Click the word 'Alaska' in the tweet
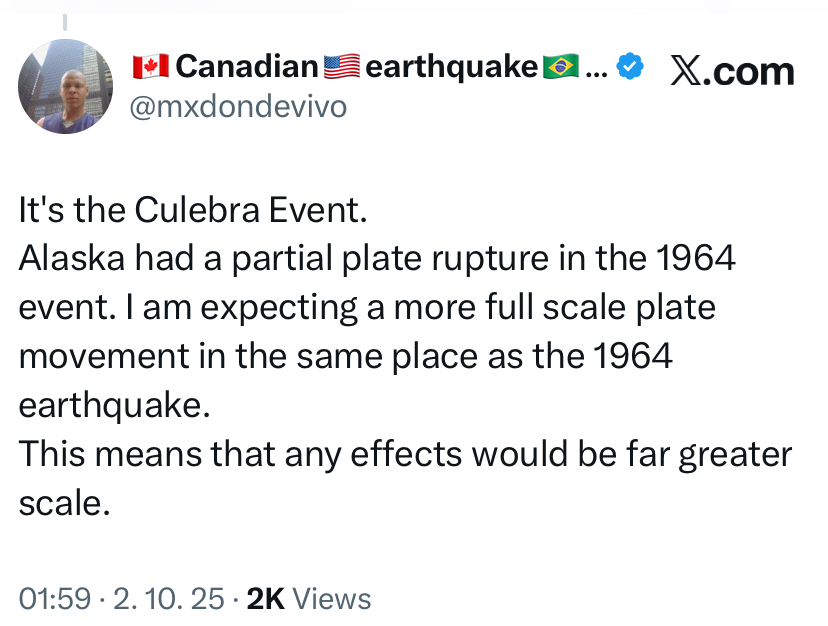 pyautogui.click(x=72, y=258)
